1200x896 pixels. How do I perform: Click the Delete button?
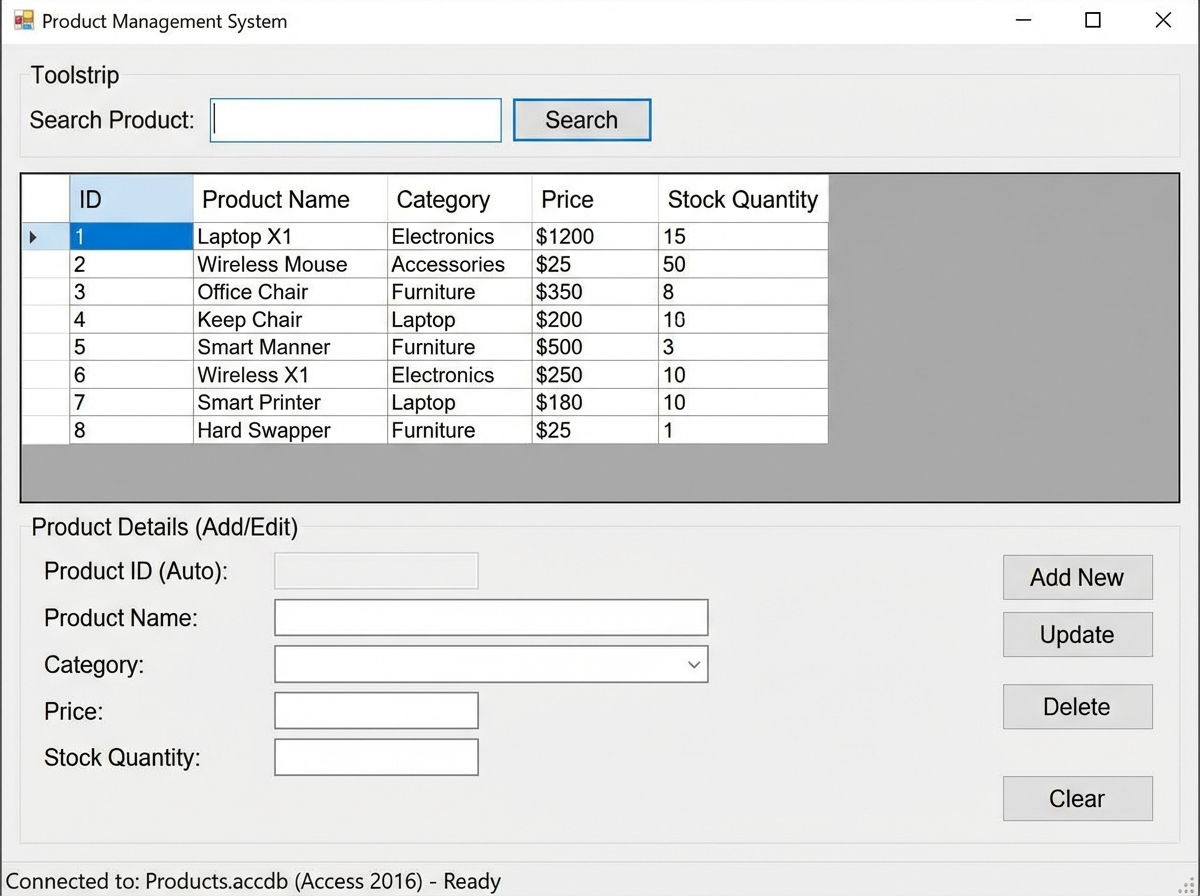tap(1077, 706)
